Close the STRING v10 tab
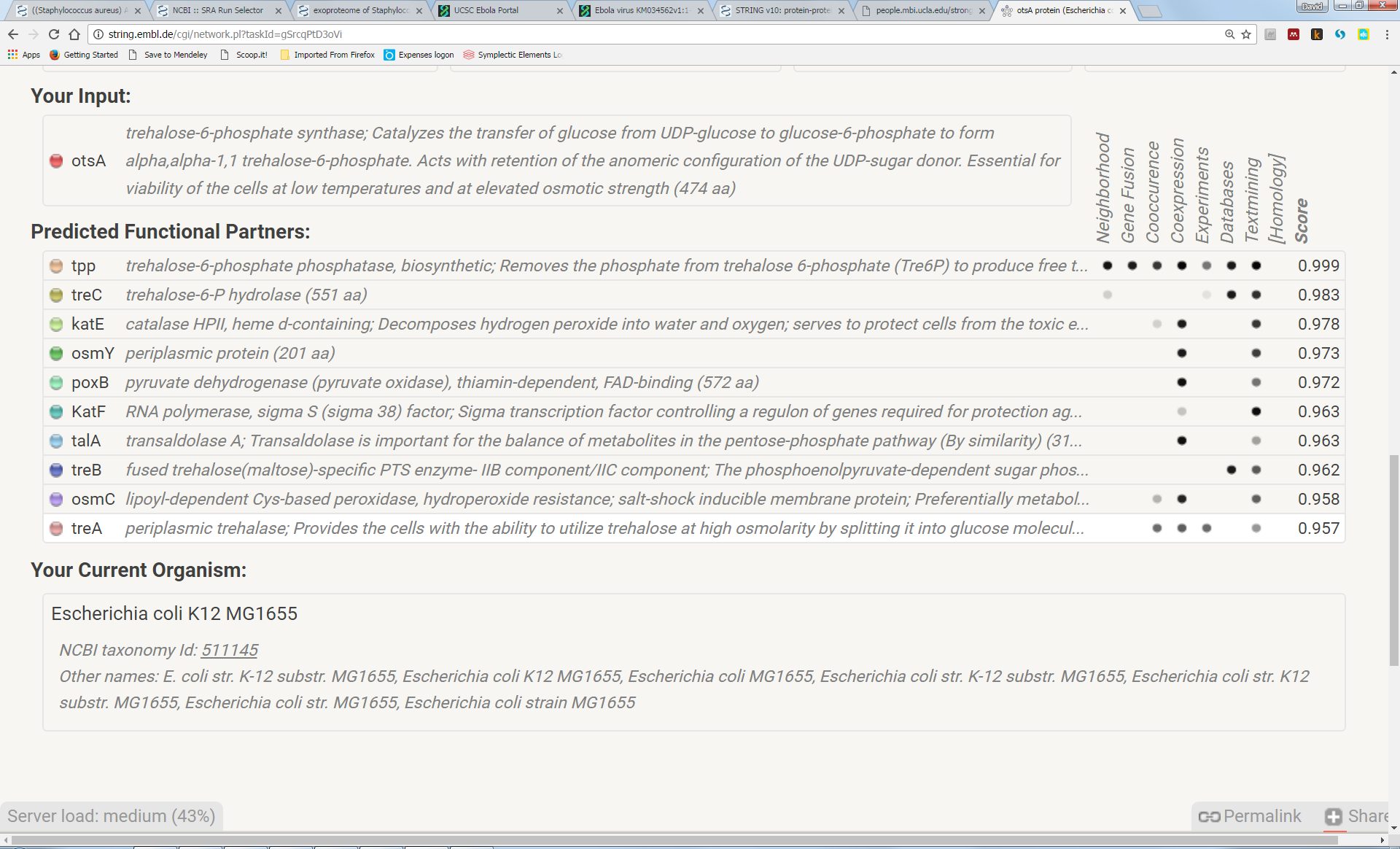Screen dimensions: 1400x849 click(x=841, y=11)
